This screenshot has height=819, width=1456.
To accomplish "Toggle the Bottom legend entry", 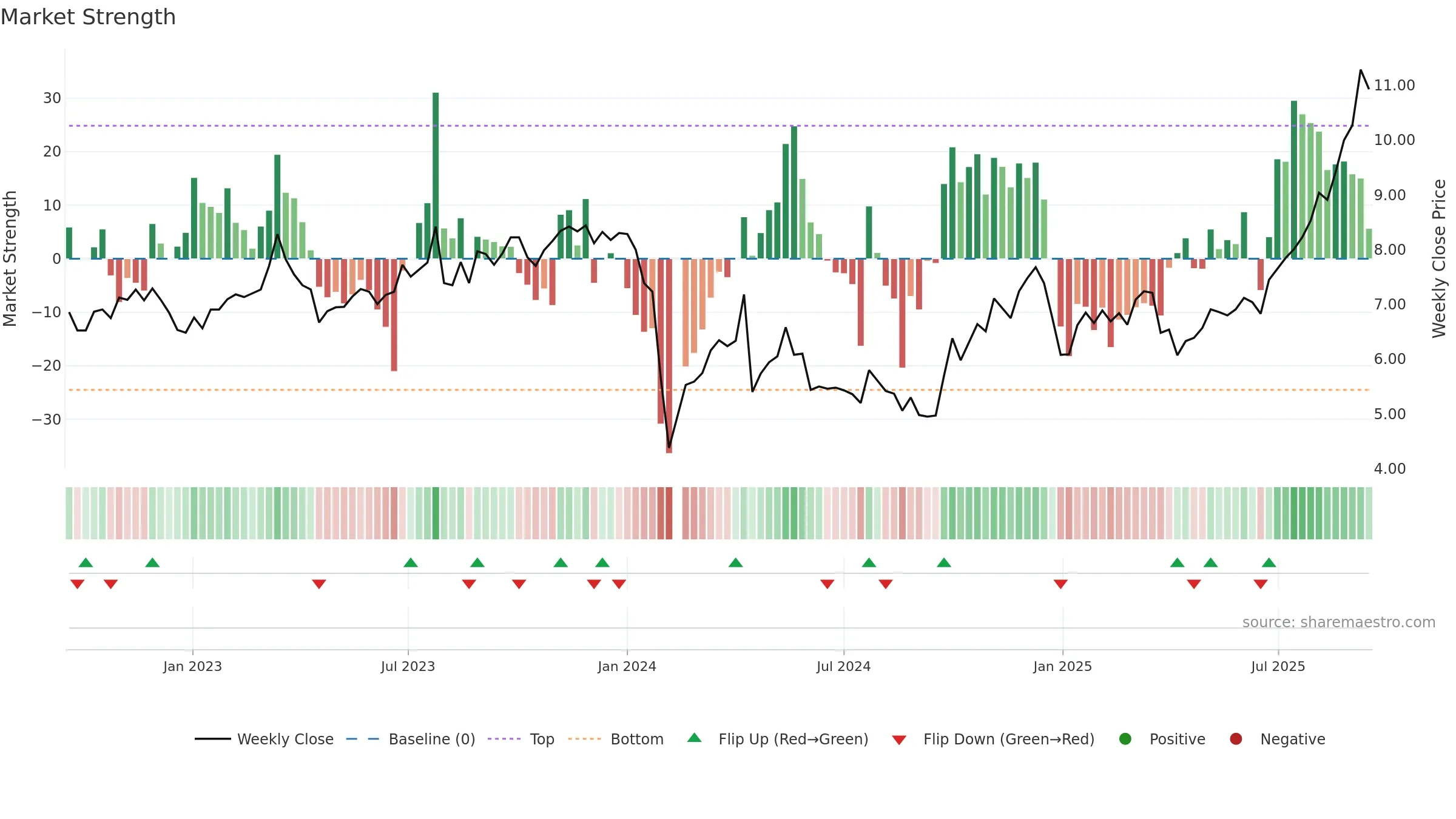I will pyautogui.click(x=616, y=739).
